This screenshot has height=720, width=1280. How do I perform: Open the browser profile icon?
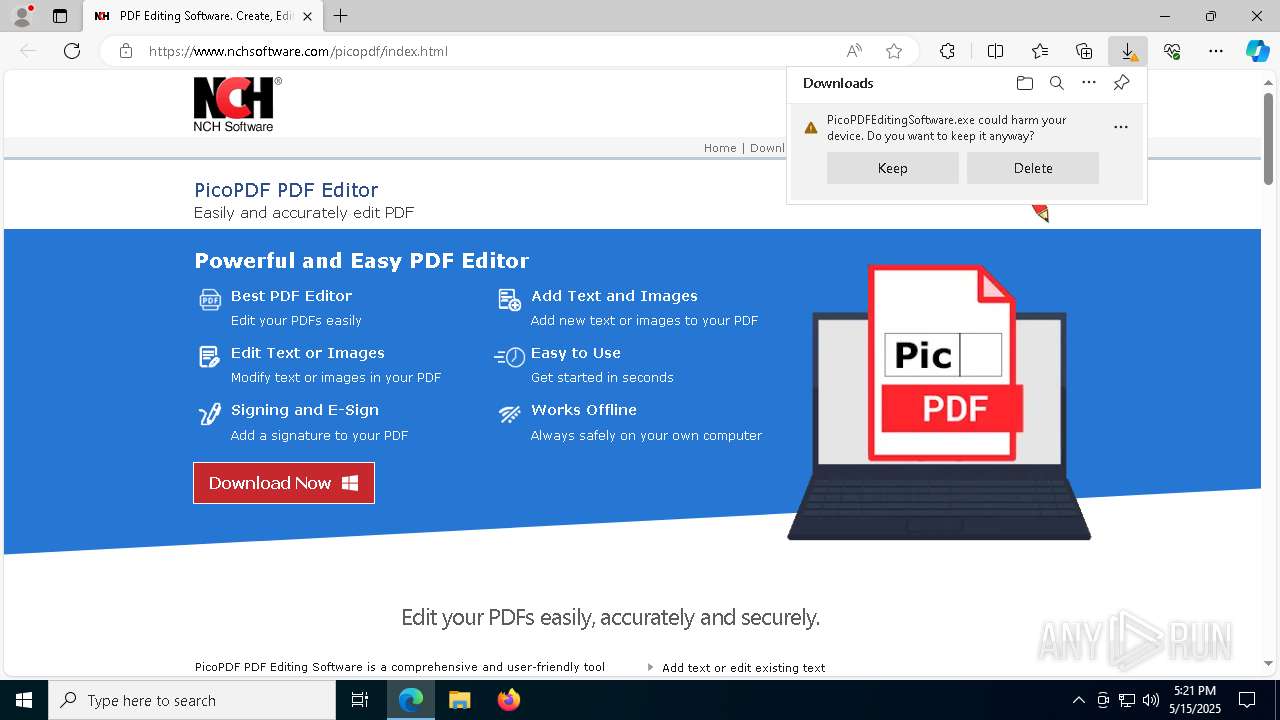click(21, 16)
